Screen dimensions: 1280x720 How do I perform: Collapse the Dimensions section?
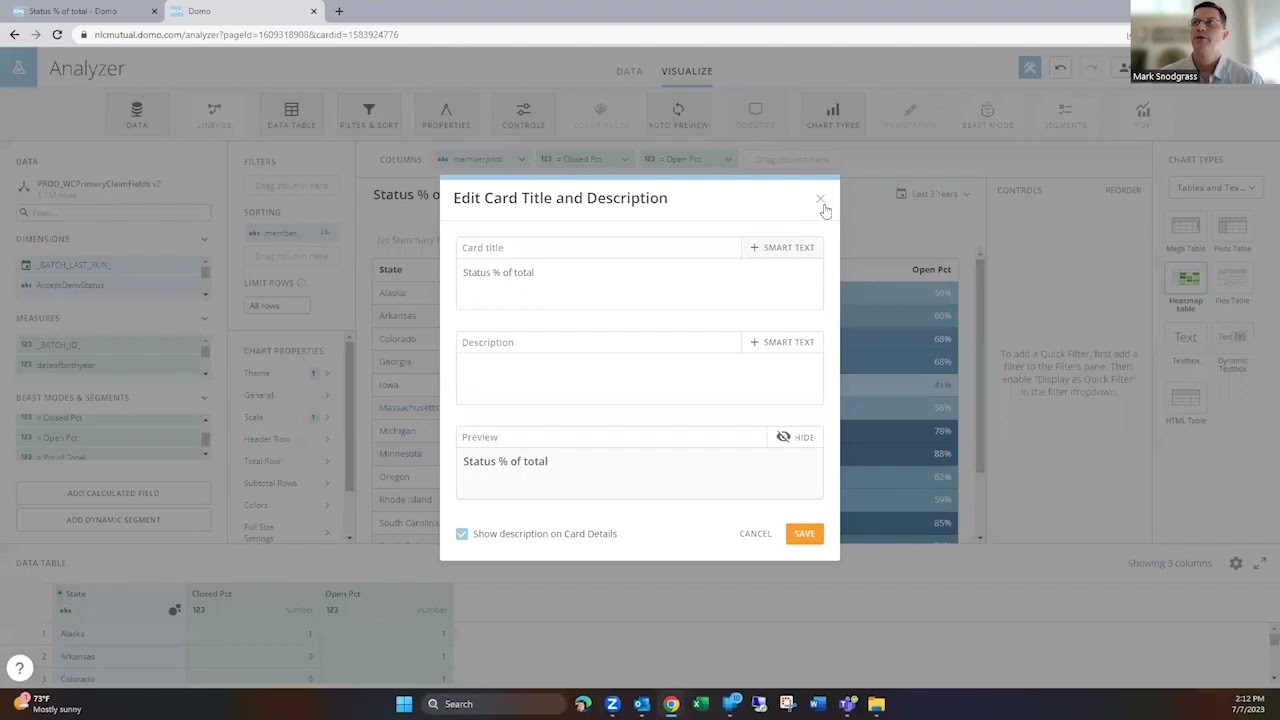[x=204, y=240]
